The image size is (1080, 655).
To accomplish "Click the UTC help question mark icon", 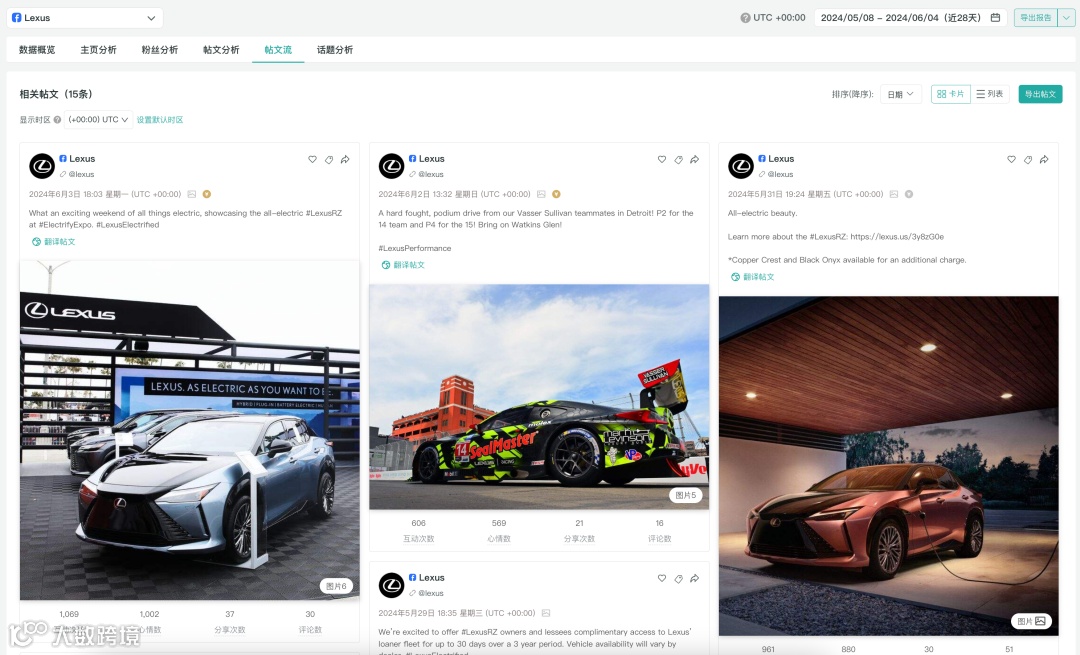I will (x=745, y=18).
